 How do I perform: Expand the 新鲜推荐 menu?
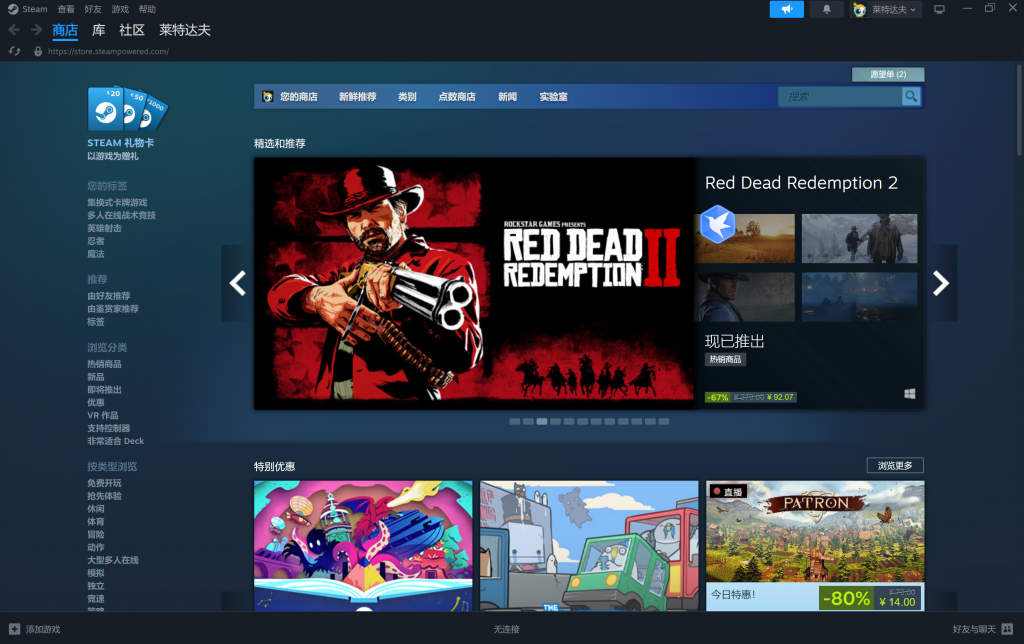pyautogui.click(x=358, y=97)
